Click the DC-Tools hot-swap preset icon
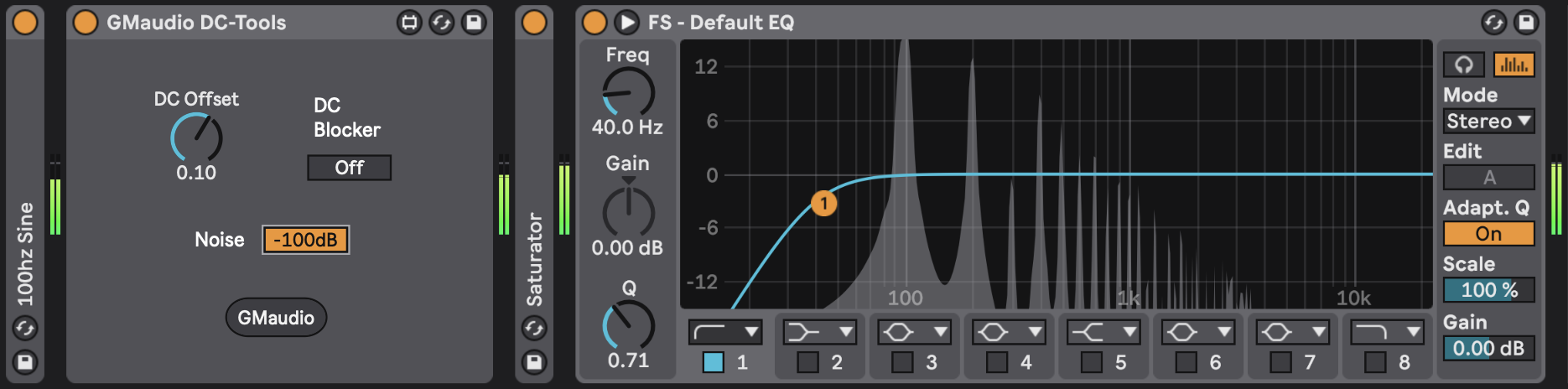1568x389 pixels. point(441,23)
